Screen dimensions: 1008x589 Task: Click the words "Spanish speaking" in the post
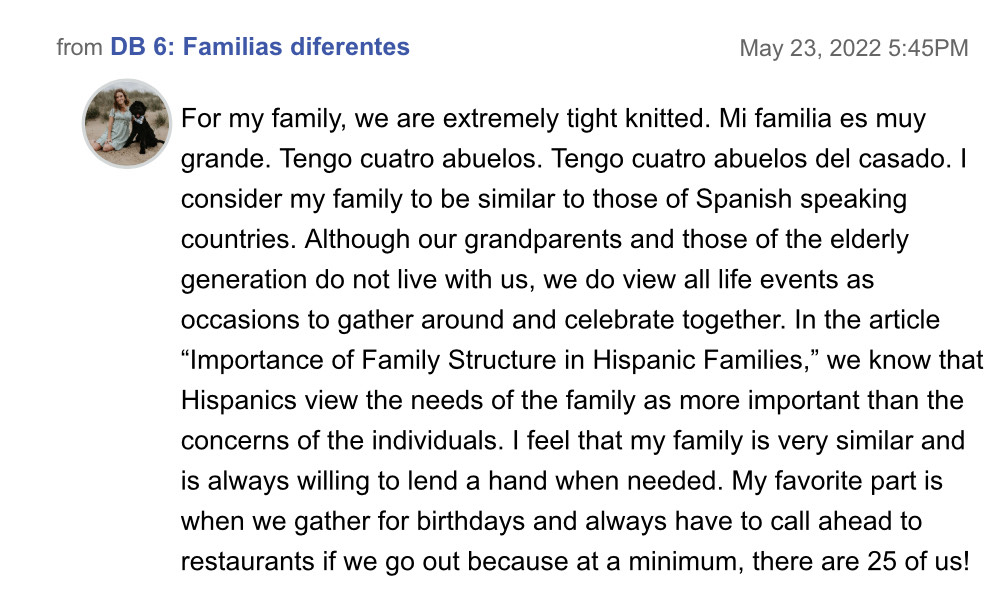click(801, 199)
